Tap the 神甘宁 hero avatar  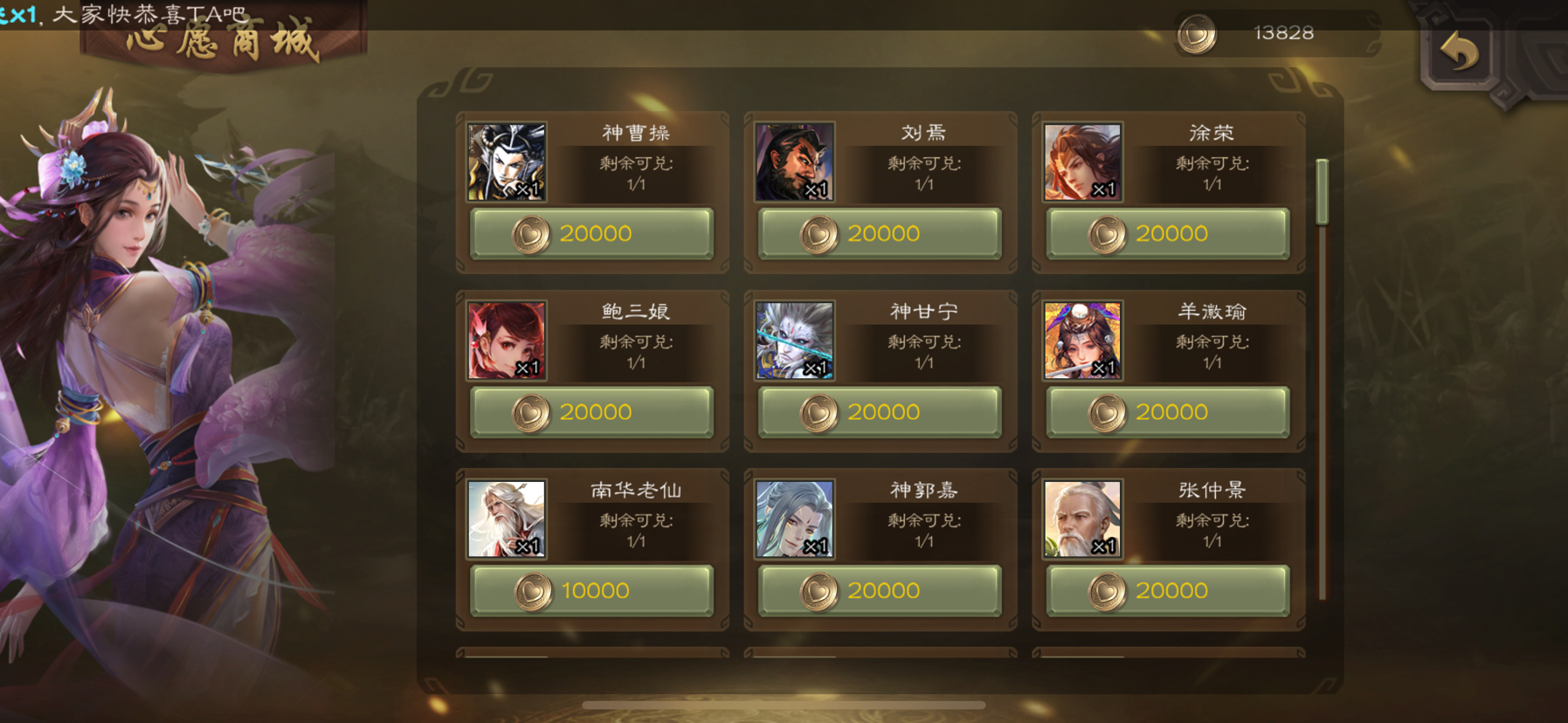click(x=795, y=341)
